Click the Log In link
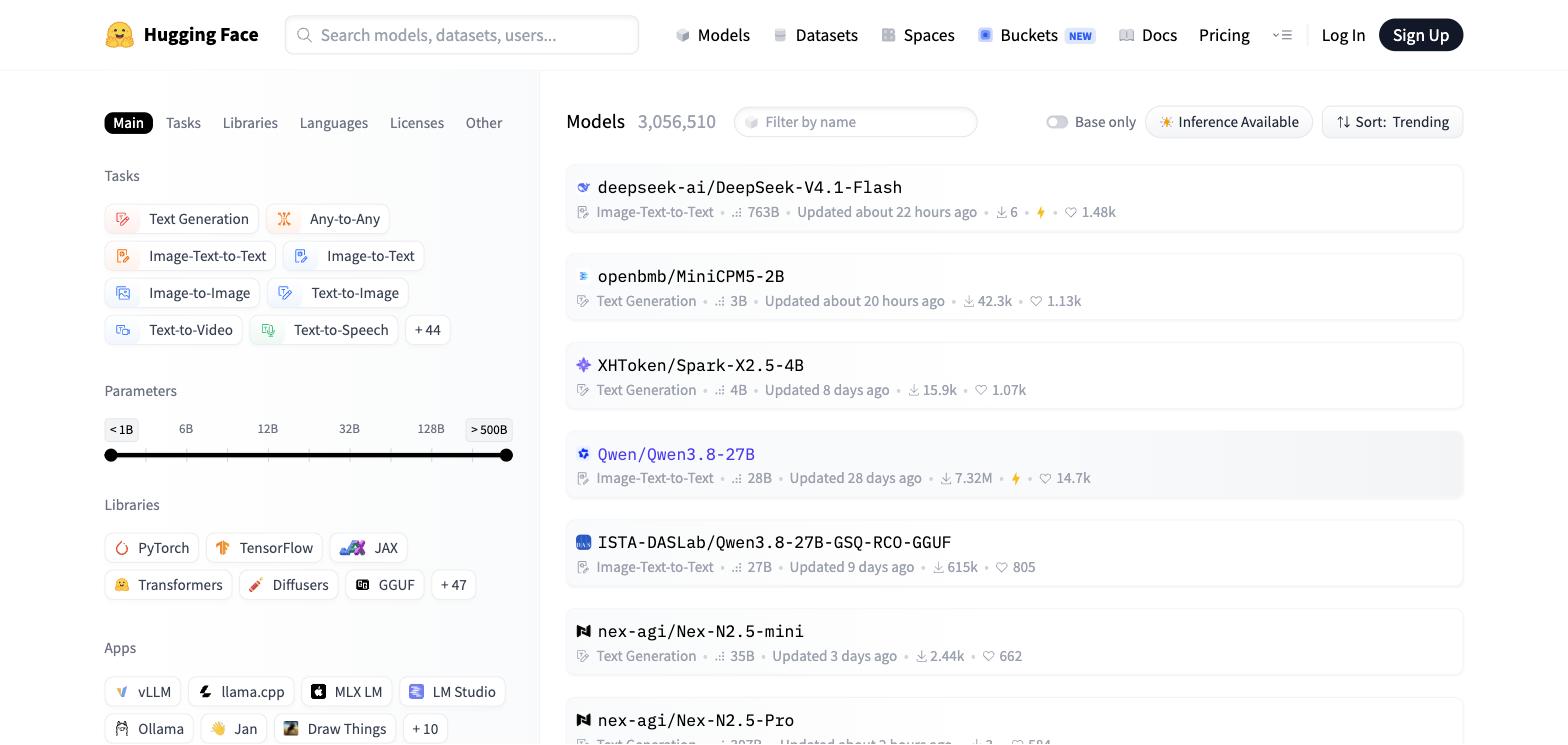Image resolution: width=1568 pixels, height=745 pixels. (1343, 35)
